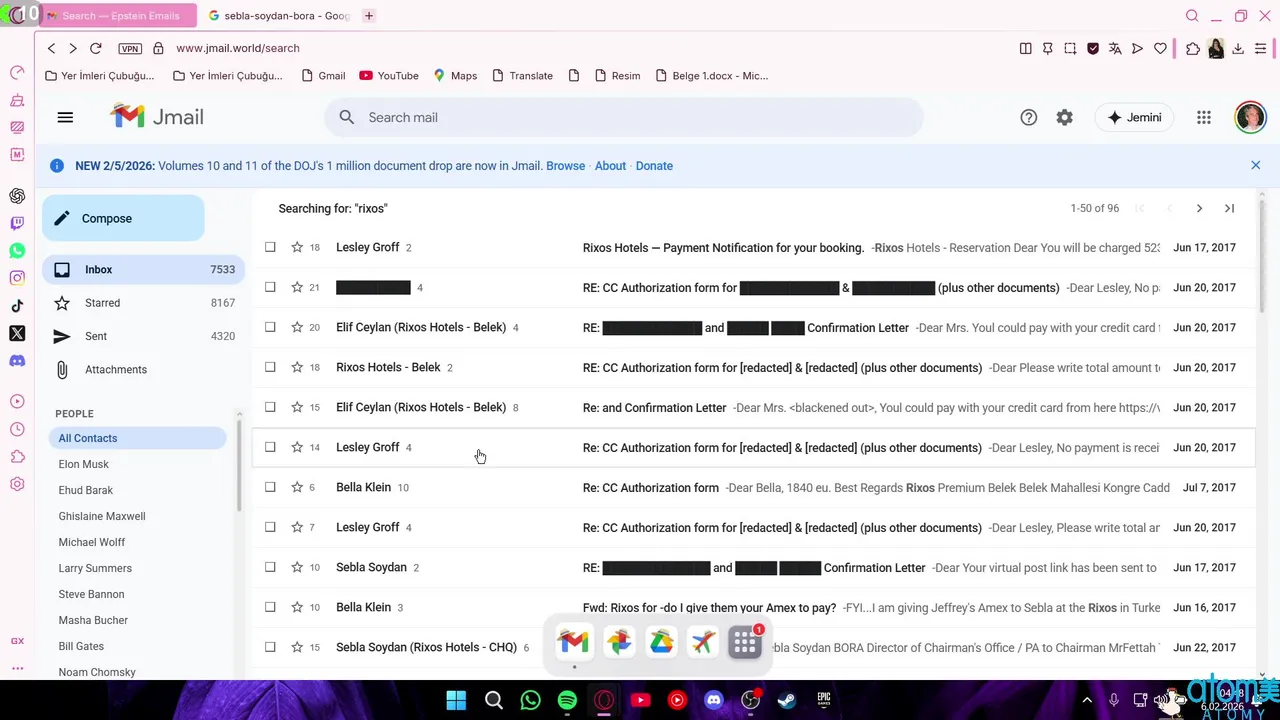Open the YouTube bookmark
This screenshot has width=1280, height=720.
[388, 75]
